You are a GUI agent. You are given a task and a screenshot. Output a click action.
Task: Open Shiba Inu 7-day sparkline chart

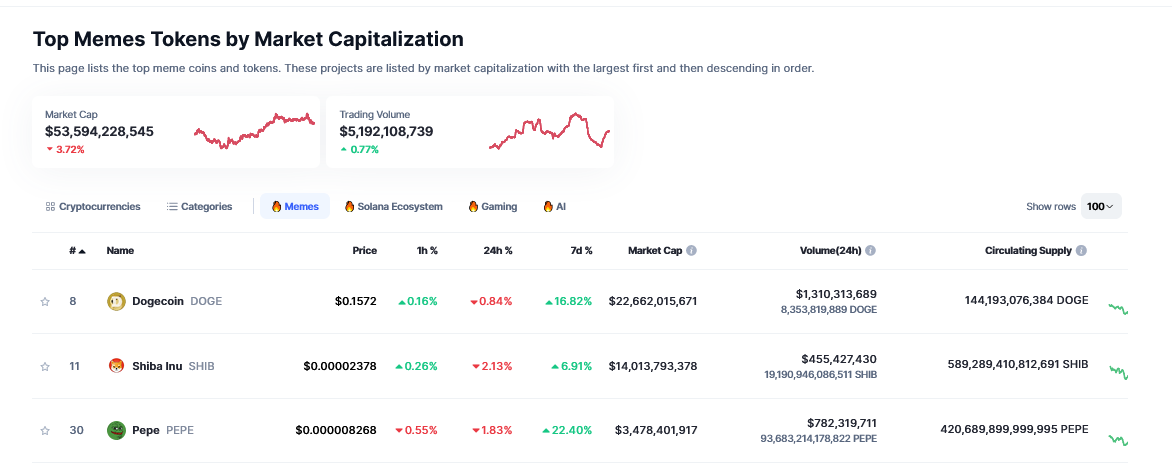click(1118, 372)
